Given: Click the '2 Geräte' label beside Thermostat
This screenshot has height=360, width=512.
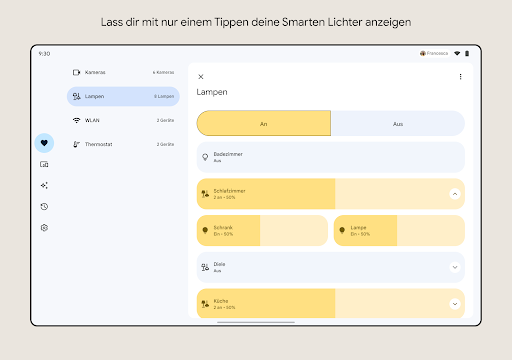Looking at the screenshot, I should click(x=165, y=144).
